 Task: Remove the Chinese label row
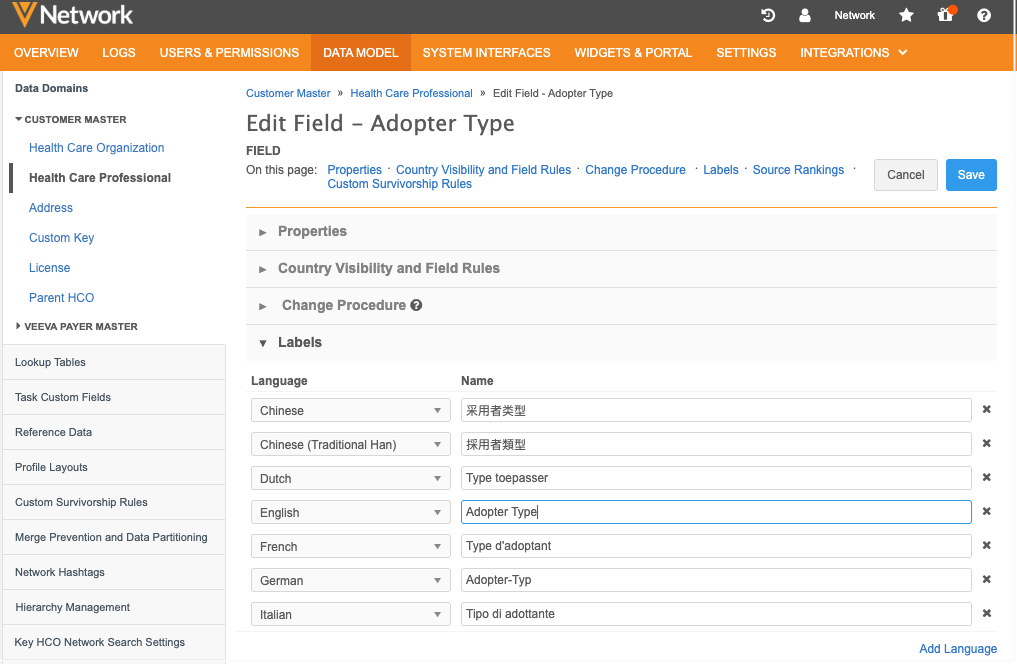tap(986, 410)
